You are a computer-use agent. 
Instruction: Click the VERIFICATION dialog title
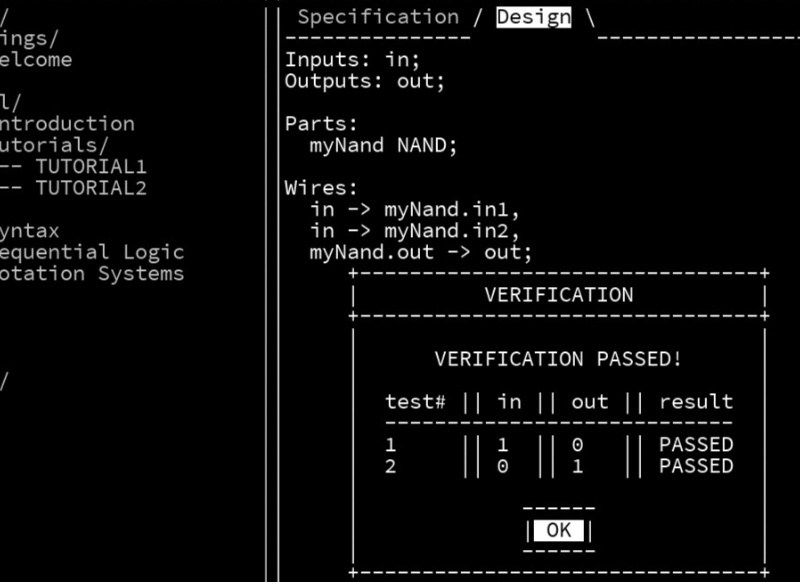(558, 295)
